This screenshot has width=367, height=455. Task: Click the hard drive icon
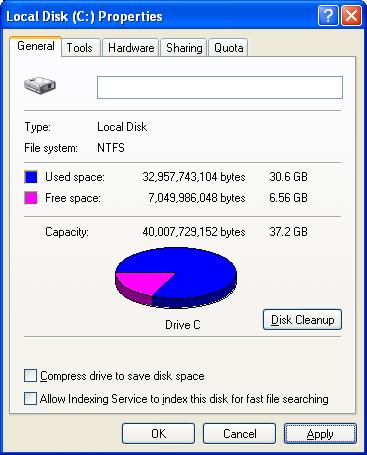coord(40,85)
